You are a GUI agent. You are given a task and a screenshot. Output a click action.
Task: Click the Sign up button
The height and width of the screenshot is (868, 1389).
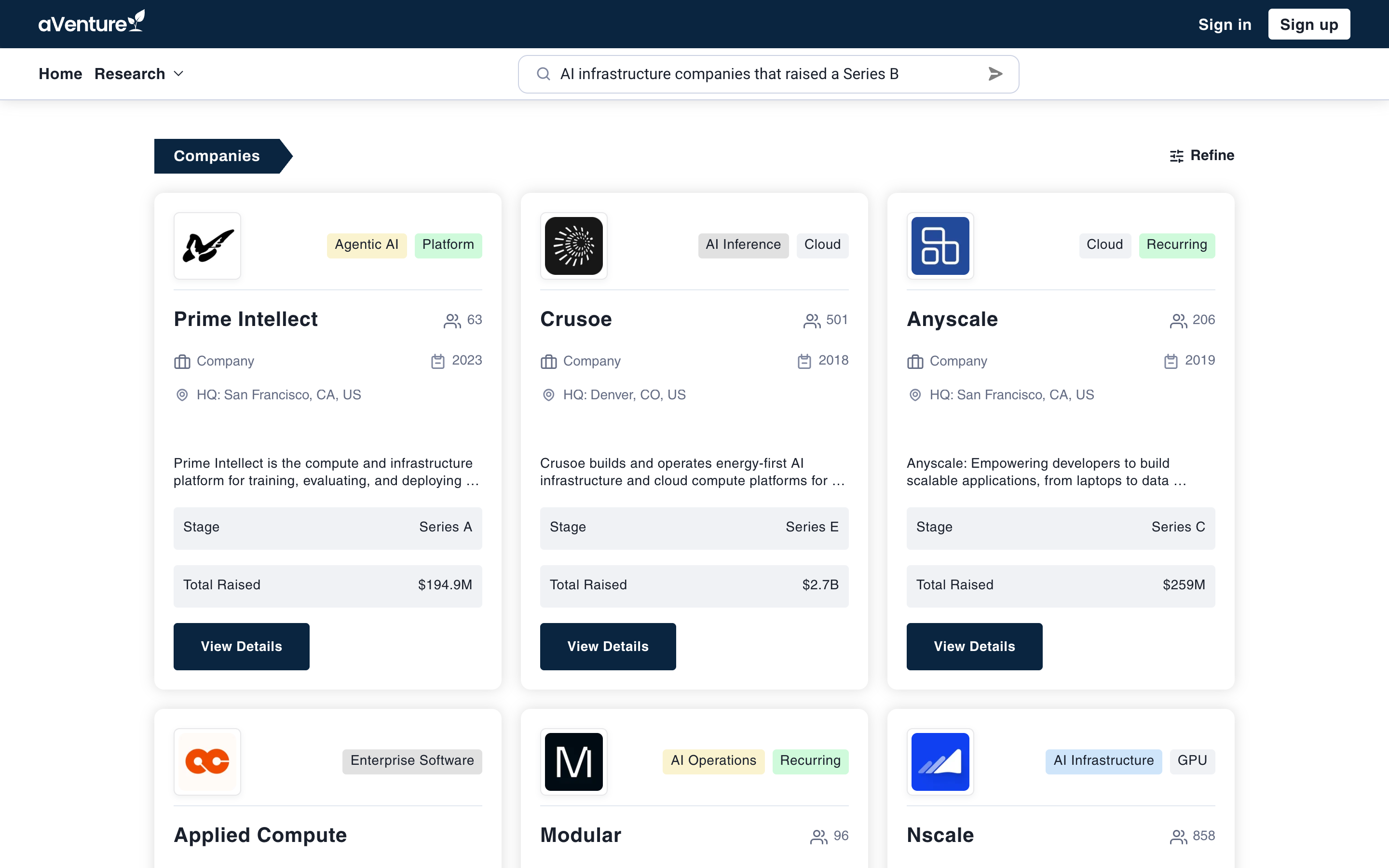[1308, 24]
